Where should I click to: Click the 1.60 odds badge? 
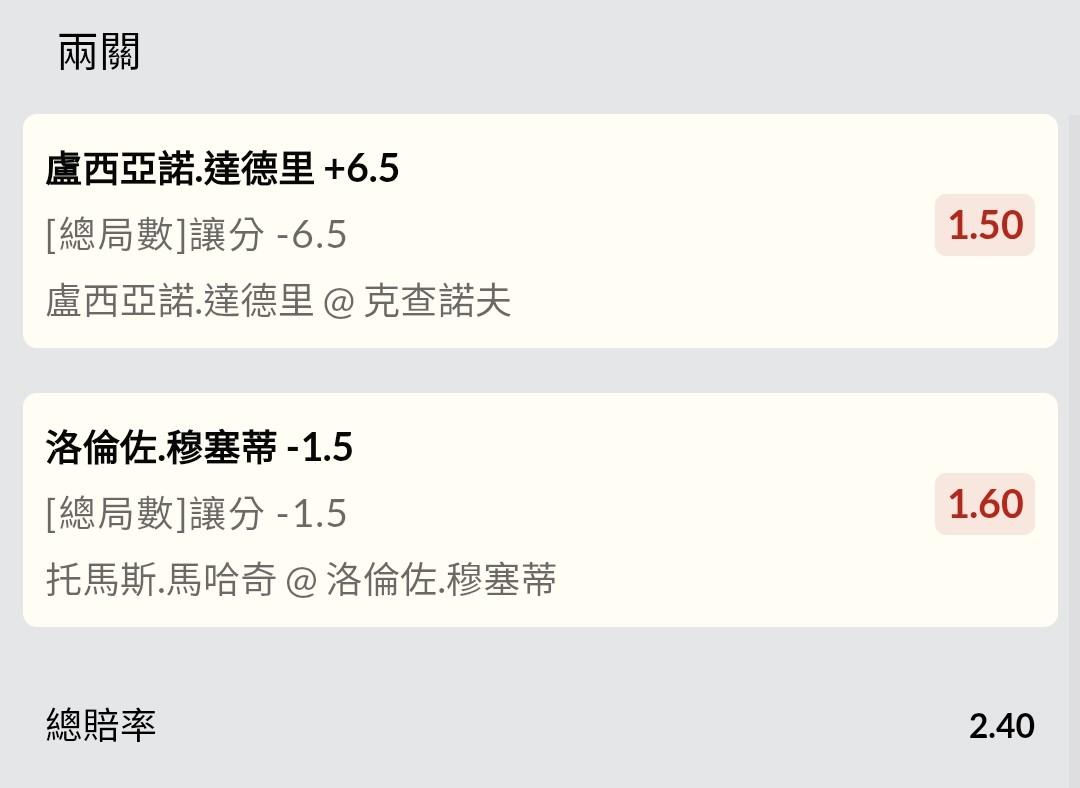pos(985,504)
